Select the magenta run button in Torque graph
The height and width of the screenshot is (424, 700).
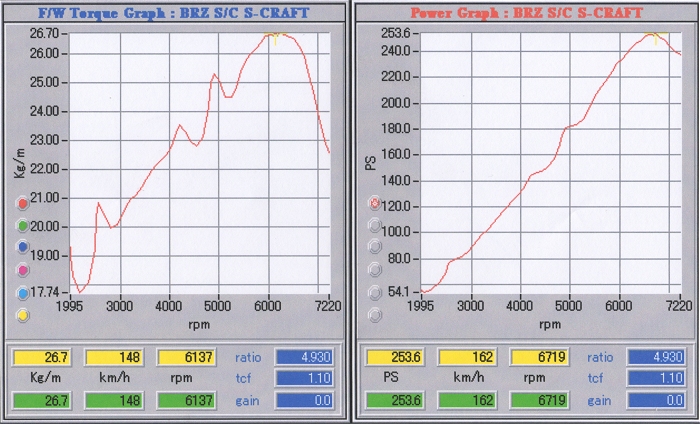click(22, 270)
